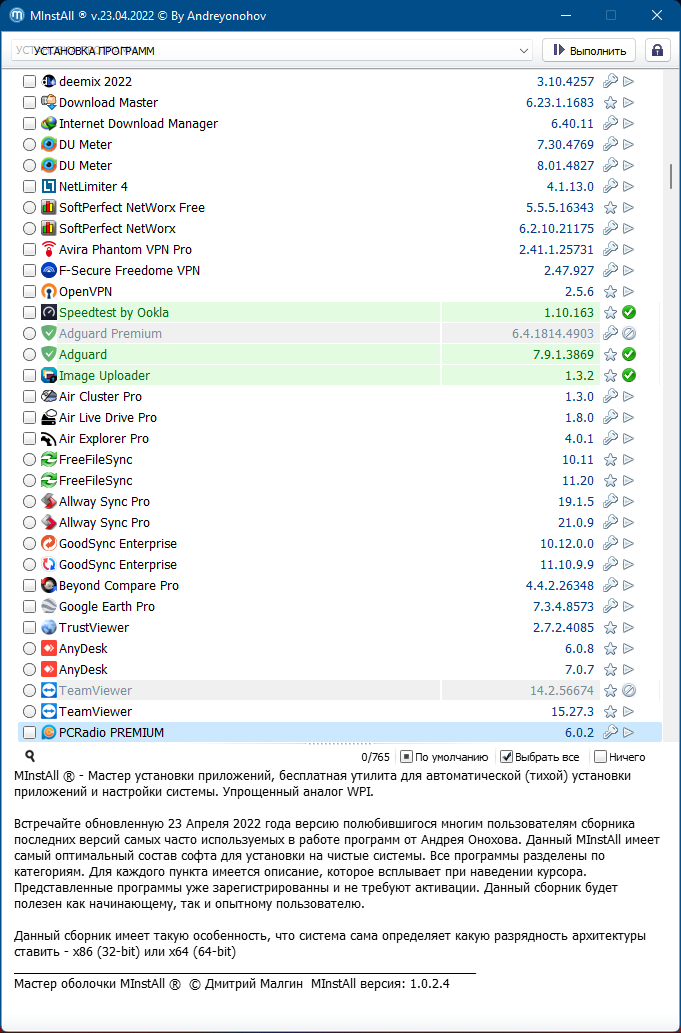The height and width of the screenshot is (1033, 681).
Task: Click the wrench icon for deemix 2022
Action: [611, 82]
